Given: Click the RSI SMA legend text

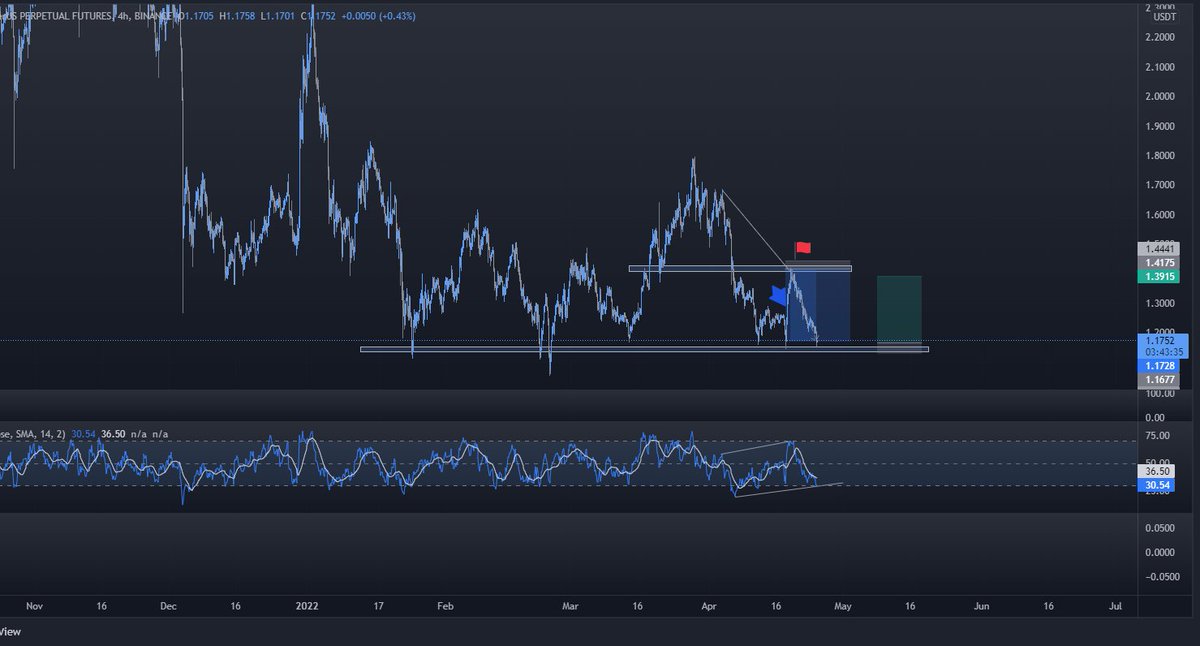Looking at the screenshot, I should pos(33,434).
